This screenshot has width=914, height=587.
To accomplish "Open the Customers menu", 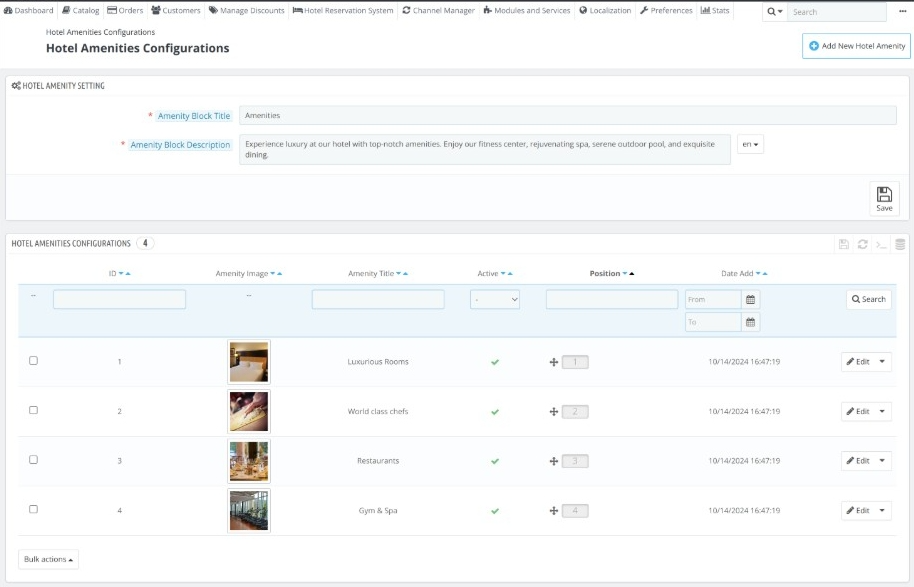I will [175, 10].
